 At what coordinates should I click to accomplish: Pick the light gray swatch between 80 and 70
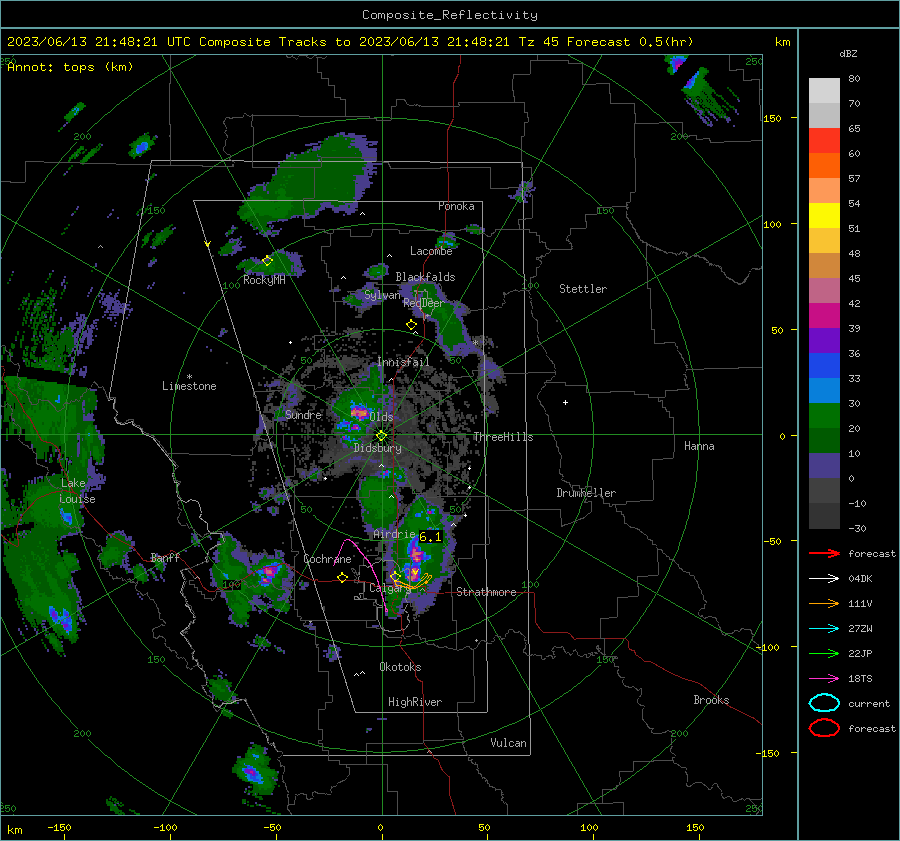click(x=824, y=91)
